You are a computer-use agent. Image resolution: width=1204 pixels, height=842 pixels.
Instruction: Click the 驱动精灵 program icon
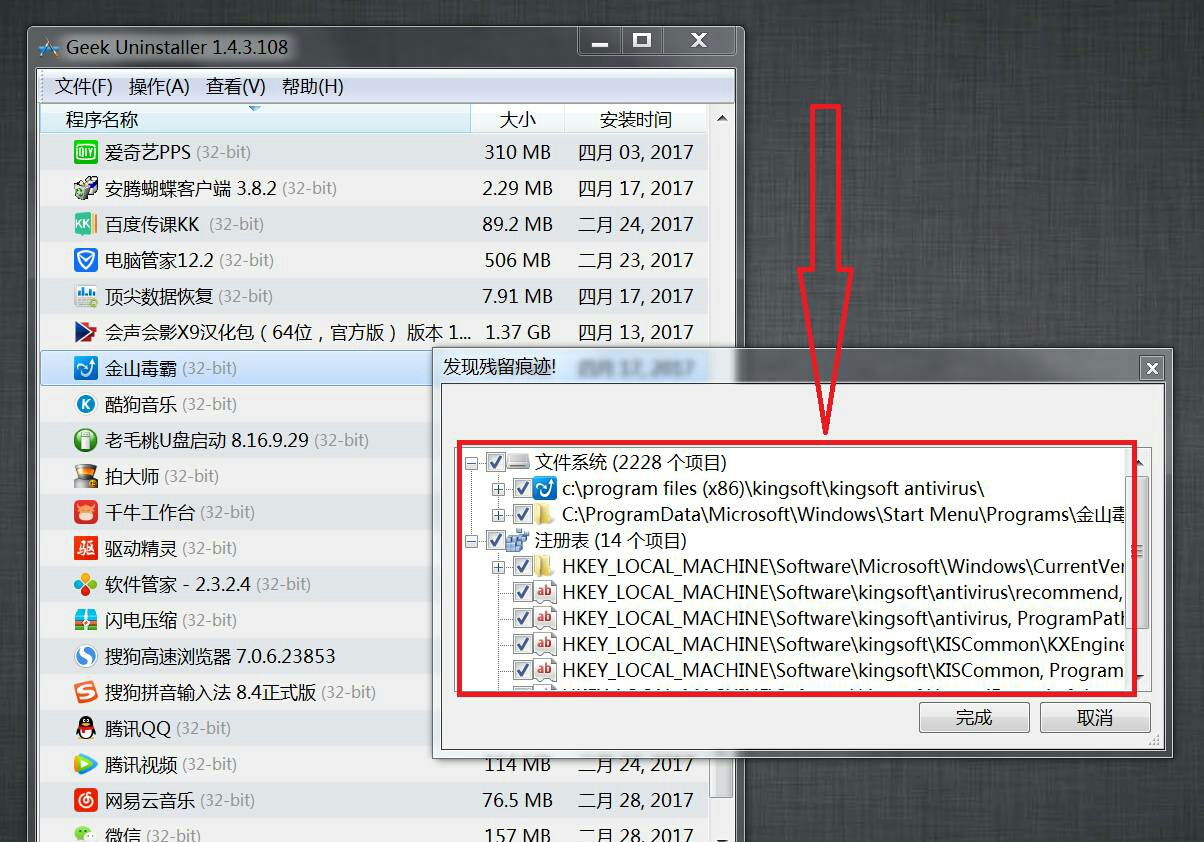[86, 548]
